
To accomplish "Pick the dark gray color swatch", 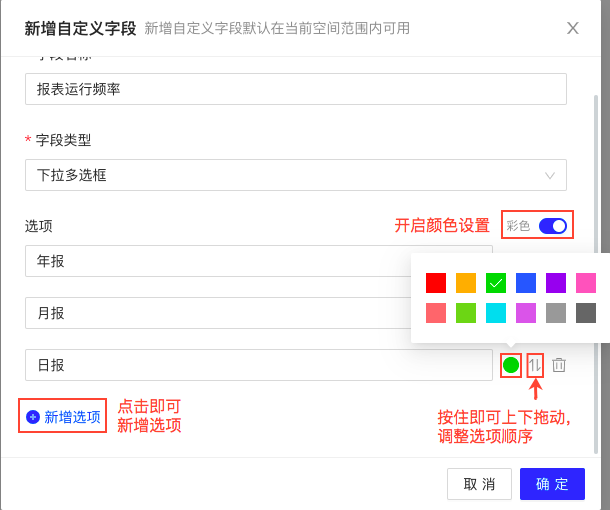I will point(586,313).
